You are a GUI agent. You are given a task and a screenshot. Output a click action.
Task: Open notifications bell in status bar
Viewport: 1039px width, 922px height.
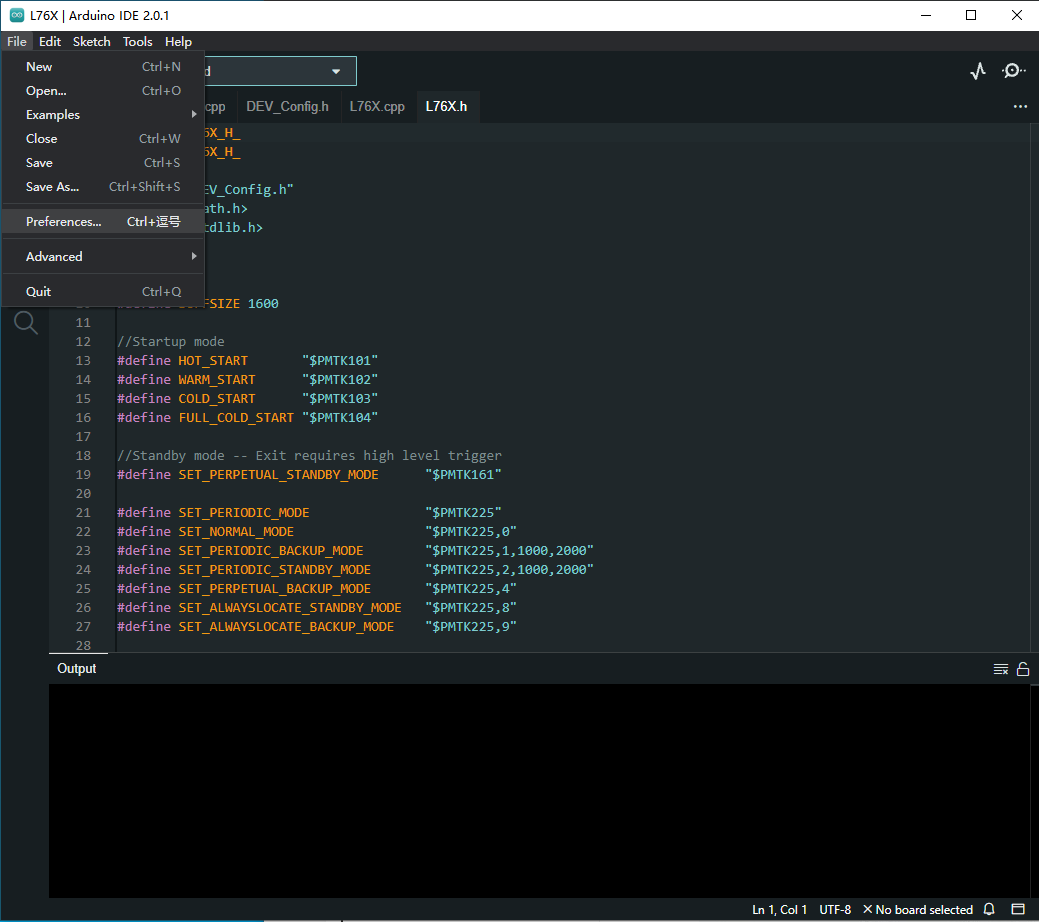pyautogui.click(x=989, y=909)
